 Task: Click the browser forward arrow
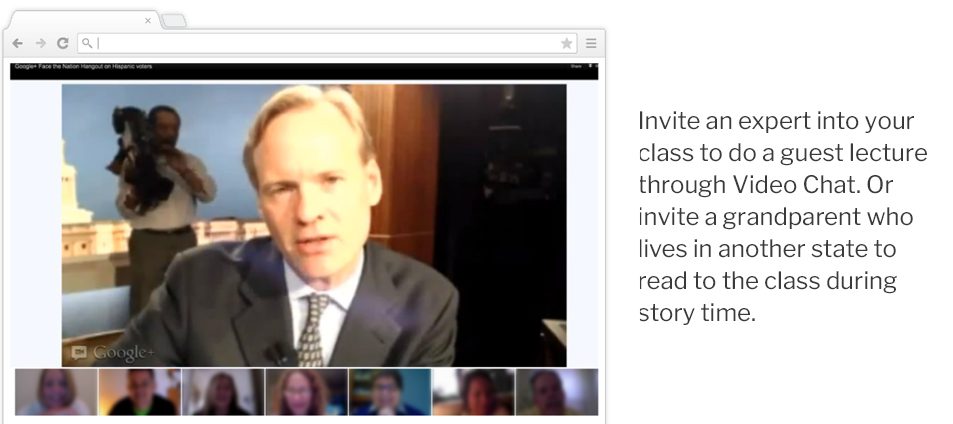(41, 43)
